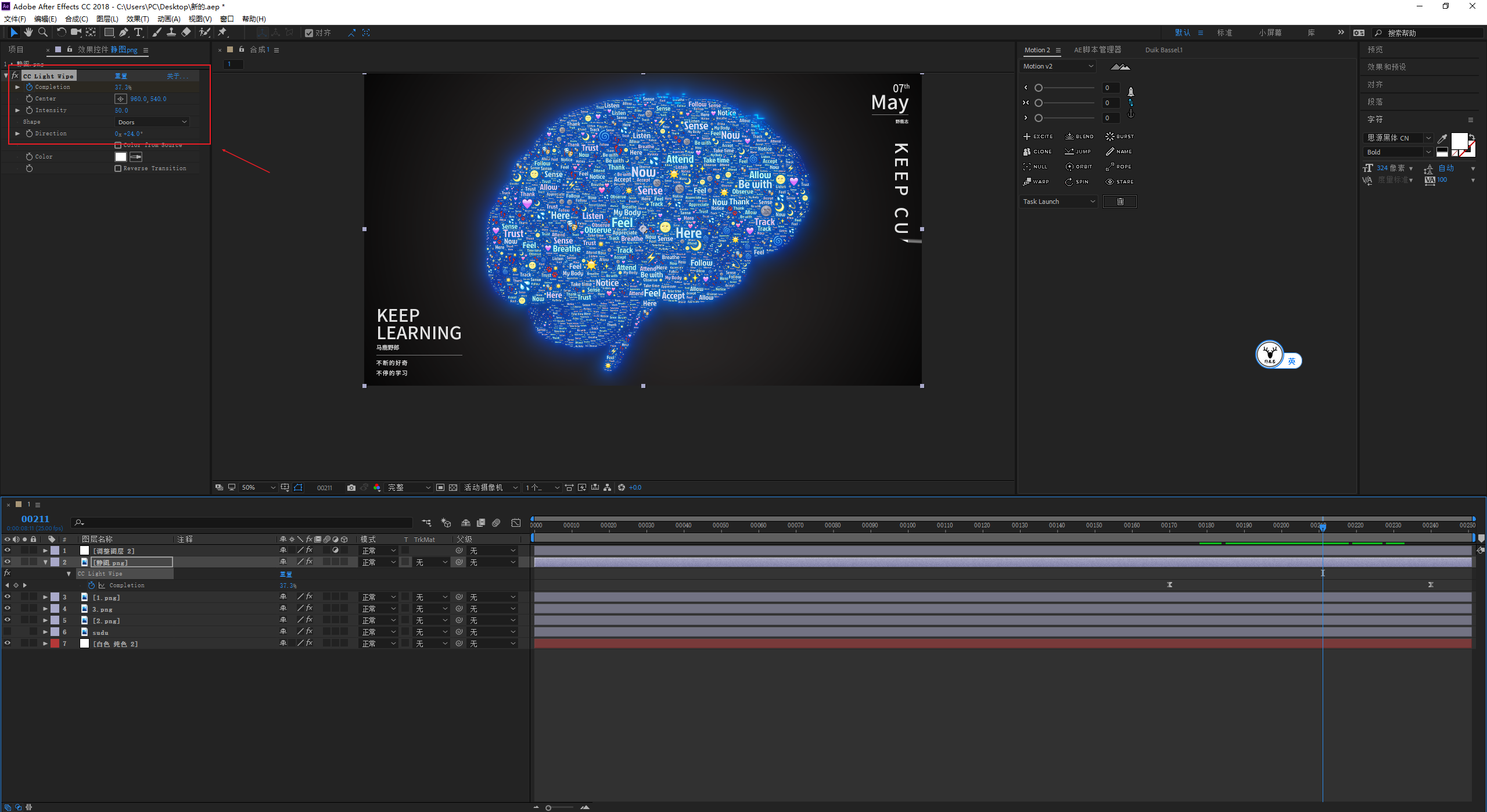1487x812 pixels.
Task: Toggle the 对齐 snapping checkbox
Action: coord(309,33)
